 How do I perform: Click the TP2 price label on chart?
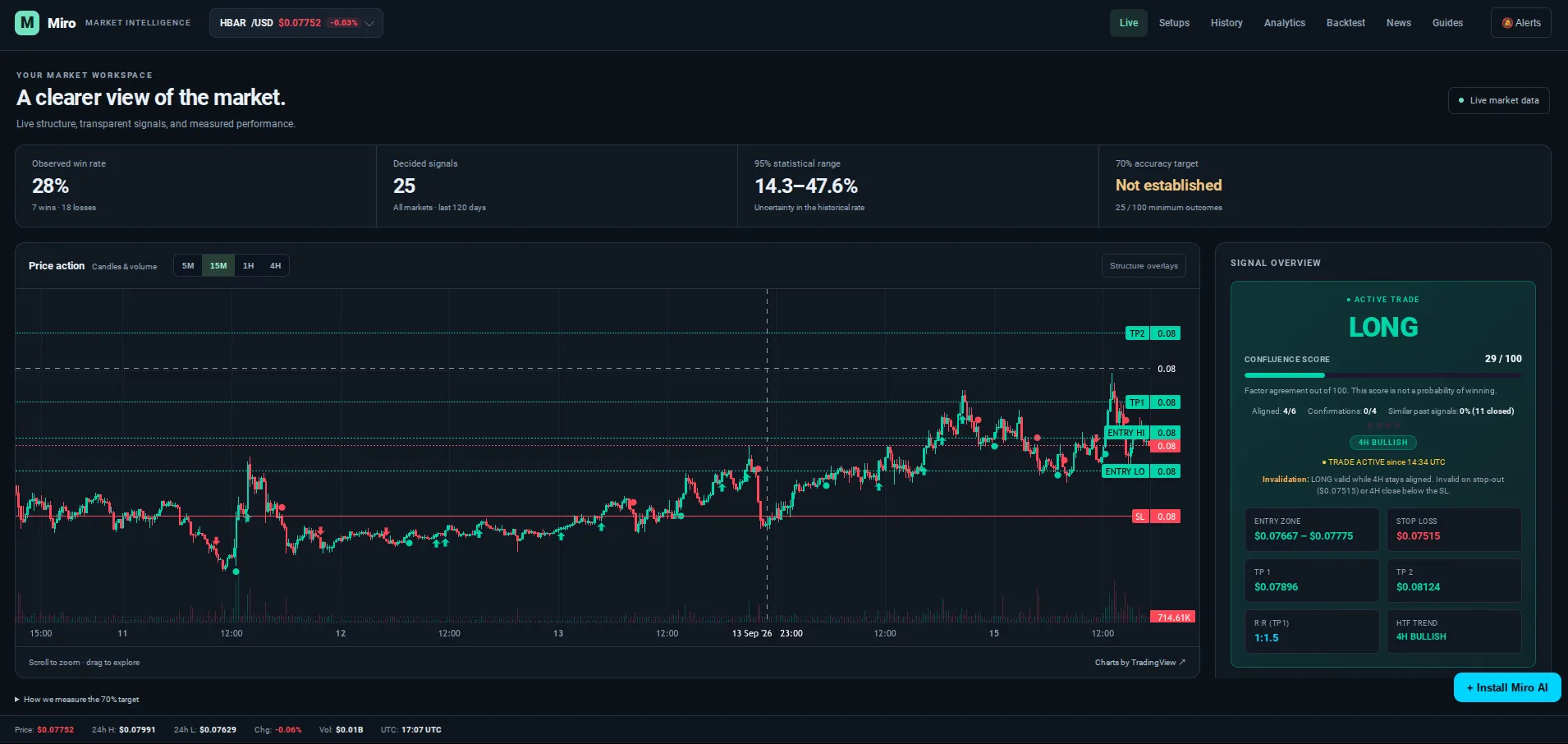[x=1153, y=333]
